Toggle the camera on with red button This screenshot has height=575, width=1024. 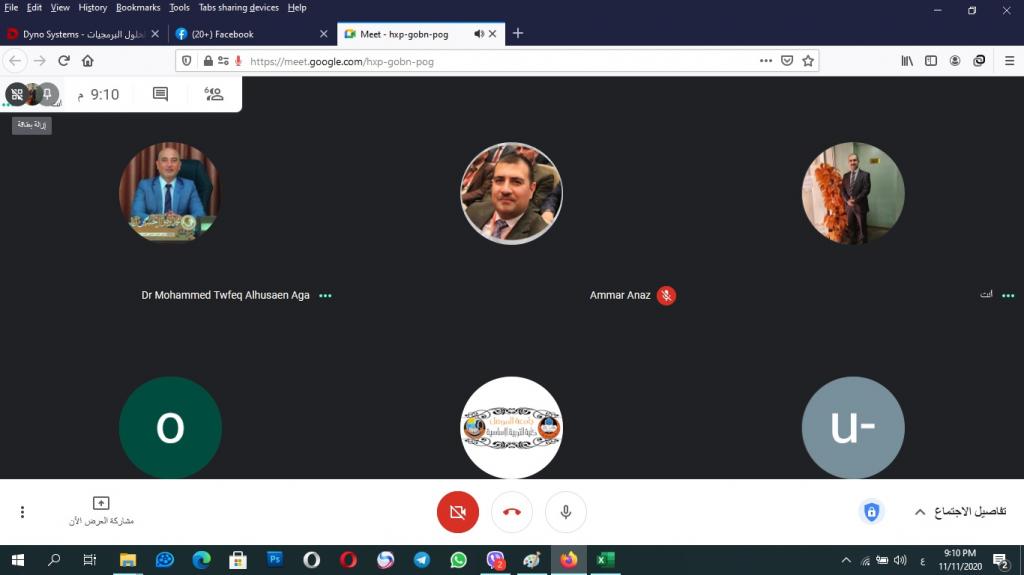click(x=458, y=512)
